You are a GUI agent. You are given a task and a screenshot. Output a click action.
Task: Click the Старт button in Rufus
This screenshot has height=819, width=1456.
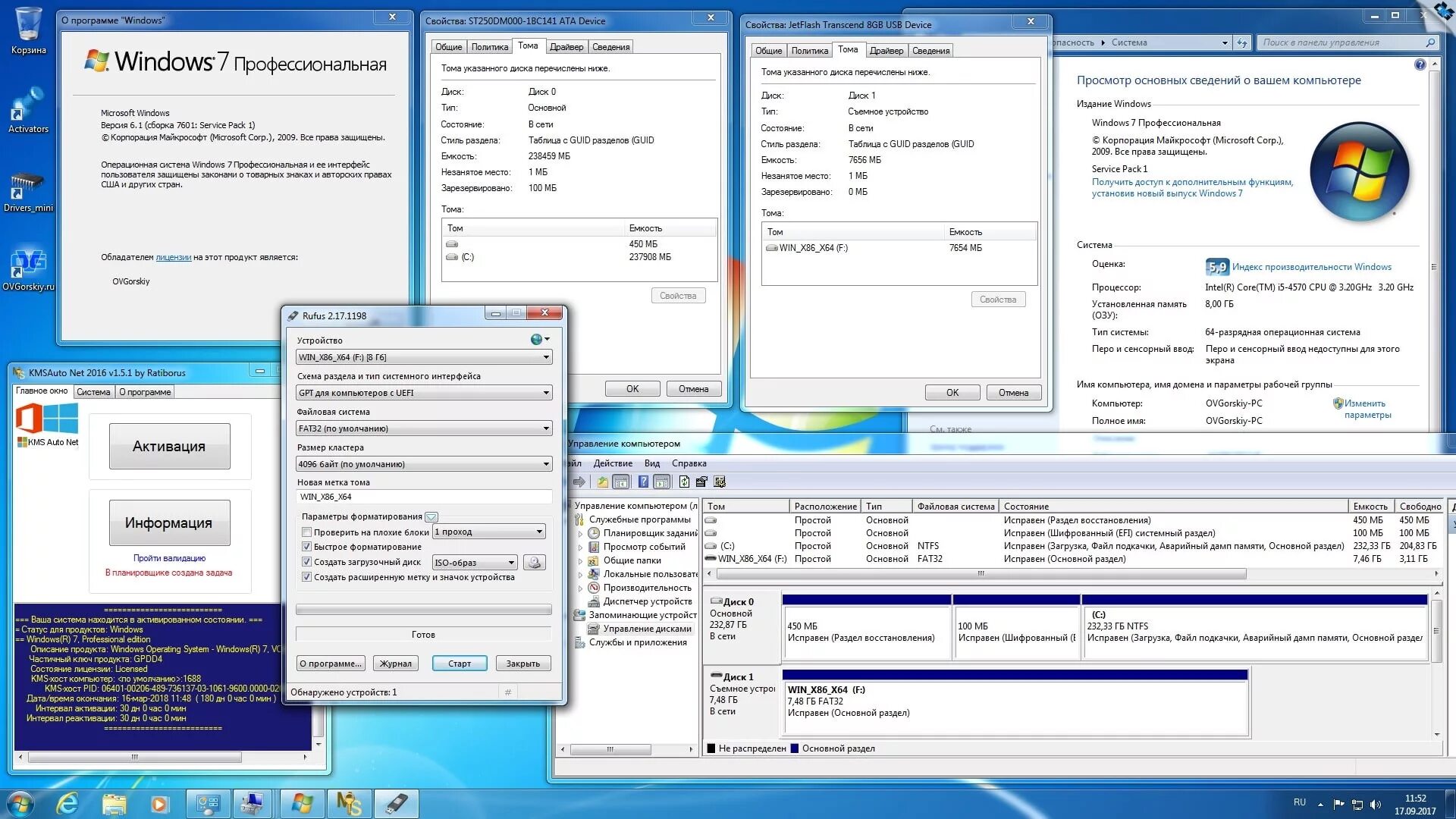click(457, 663)
